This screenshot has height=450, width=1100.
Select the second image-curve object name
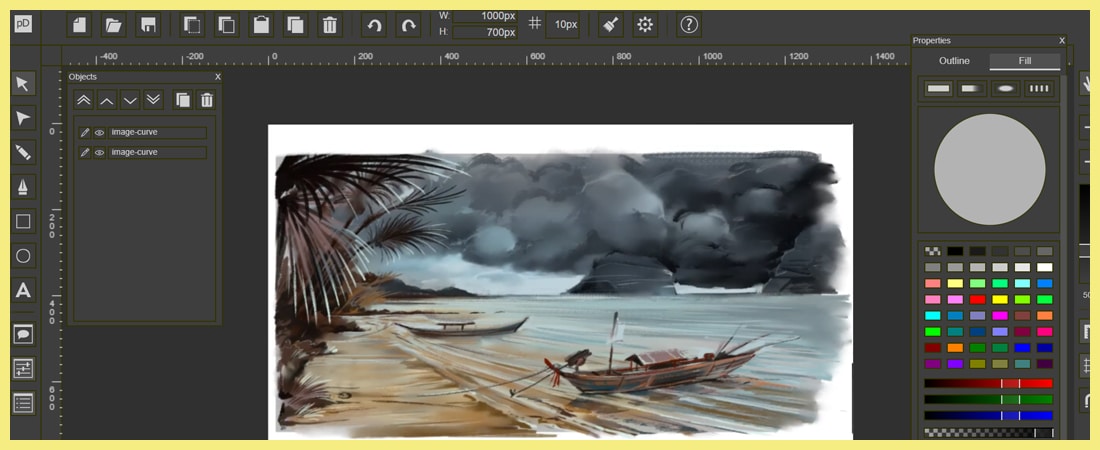(x=157, y=152)
